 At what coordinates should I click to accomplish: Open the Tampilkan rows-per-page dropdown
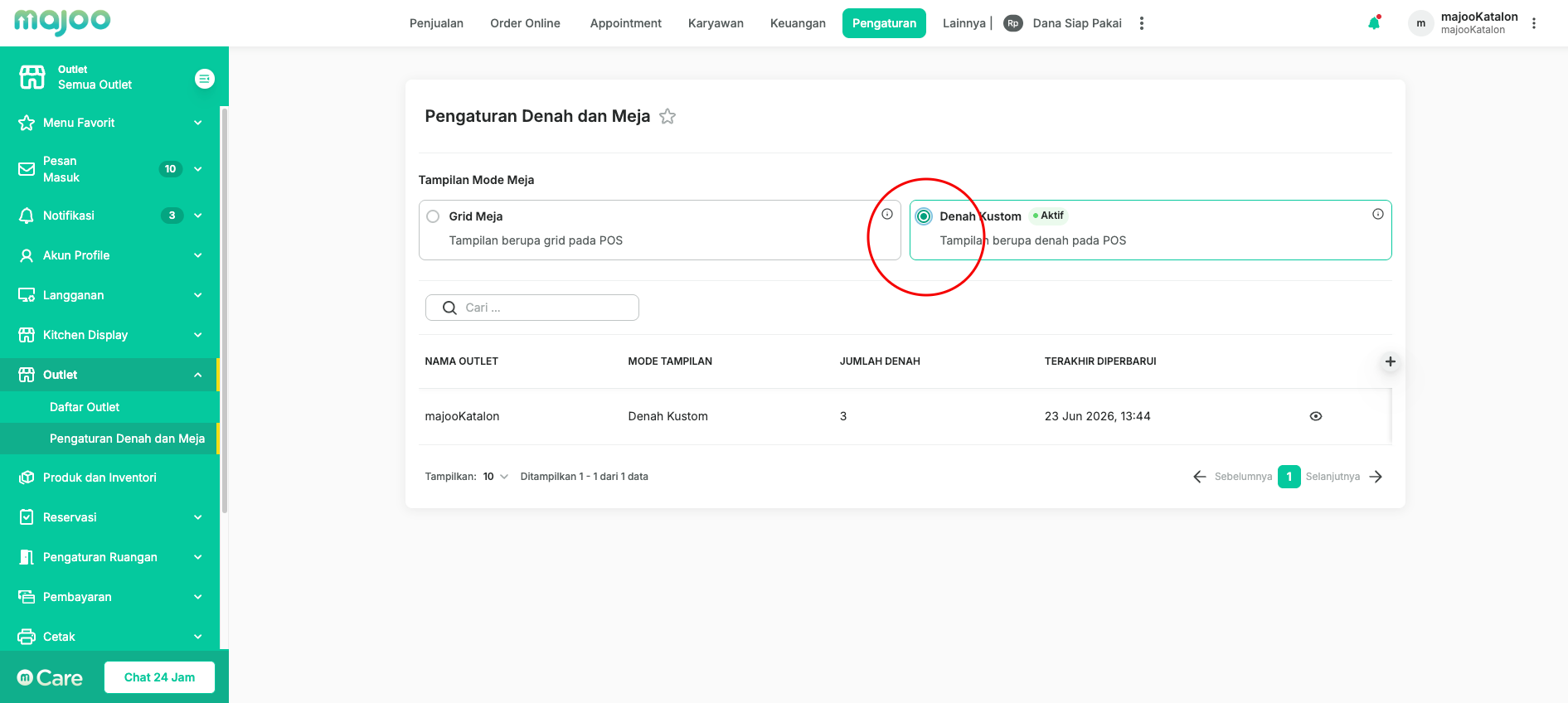pyautogui.click(x=496, y=477)
